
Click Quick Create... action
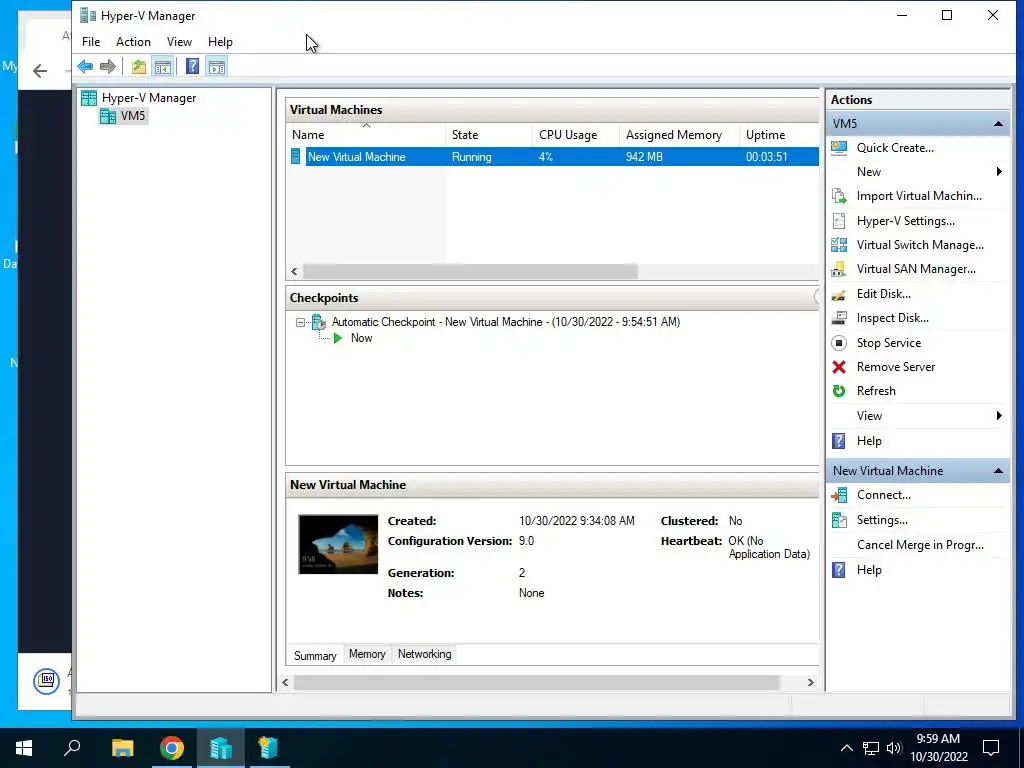[895, 148]
